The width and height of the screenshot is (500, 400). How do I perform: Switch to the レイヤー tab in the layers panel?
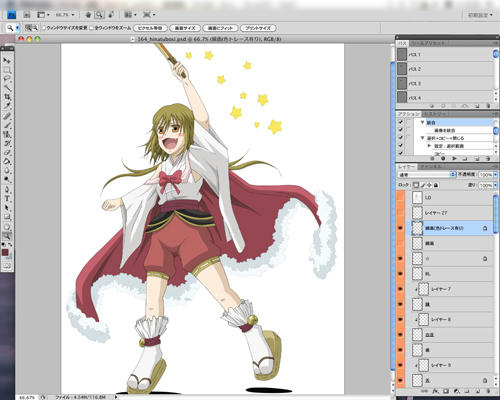406,166
